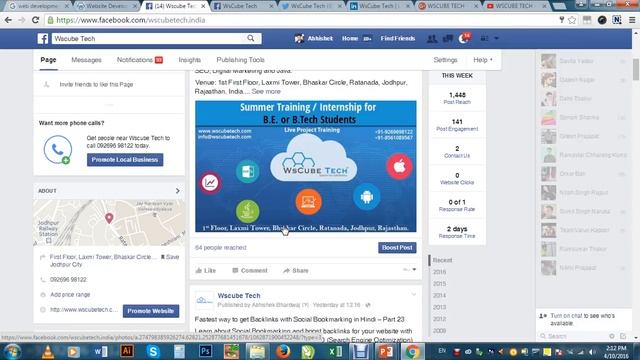Switch to the Messages tab
Screen dimensions: 640x360
tap(87, 60)
